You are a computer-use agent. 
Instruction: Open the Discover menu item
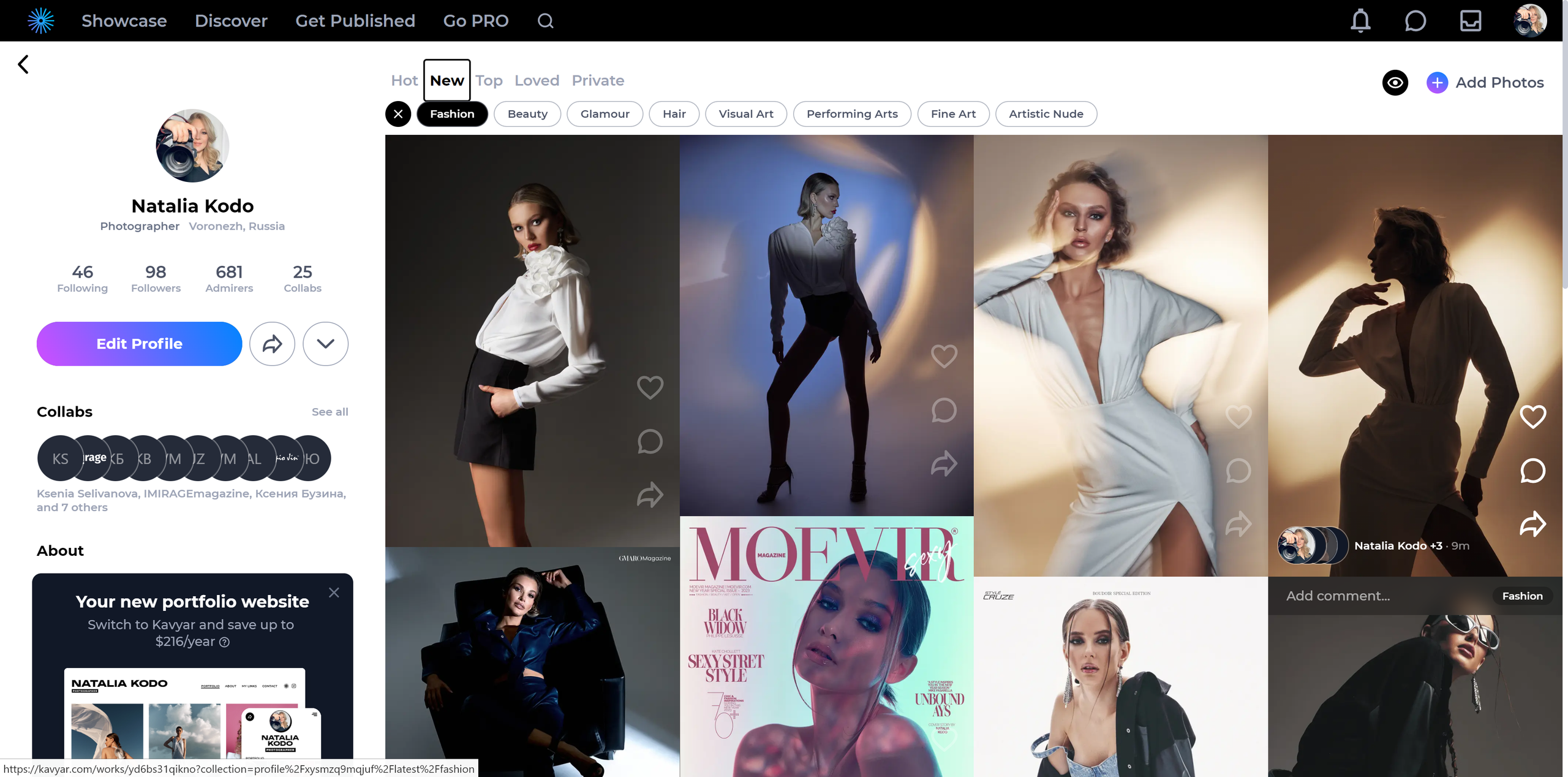pos(231,21)
